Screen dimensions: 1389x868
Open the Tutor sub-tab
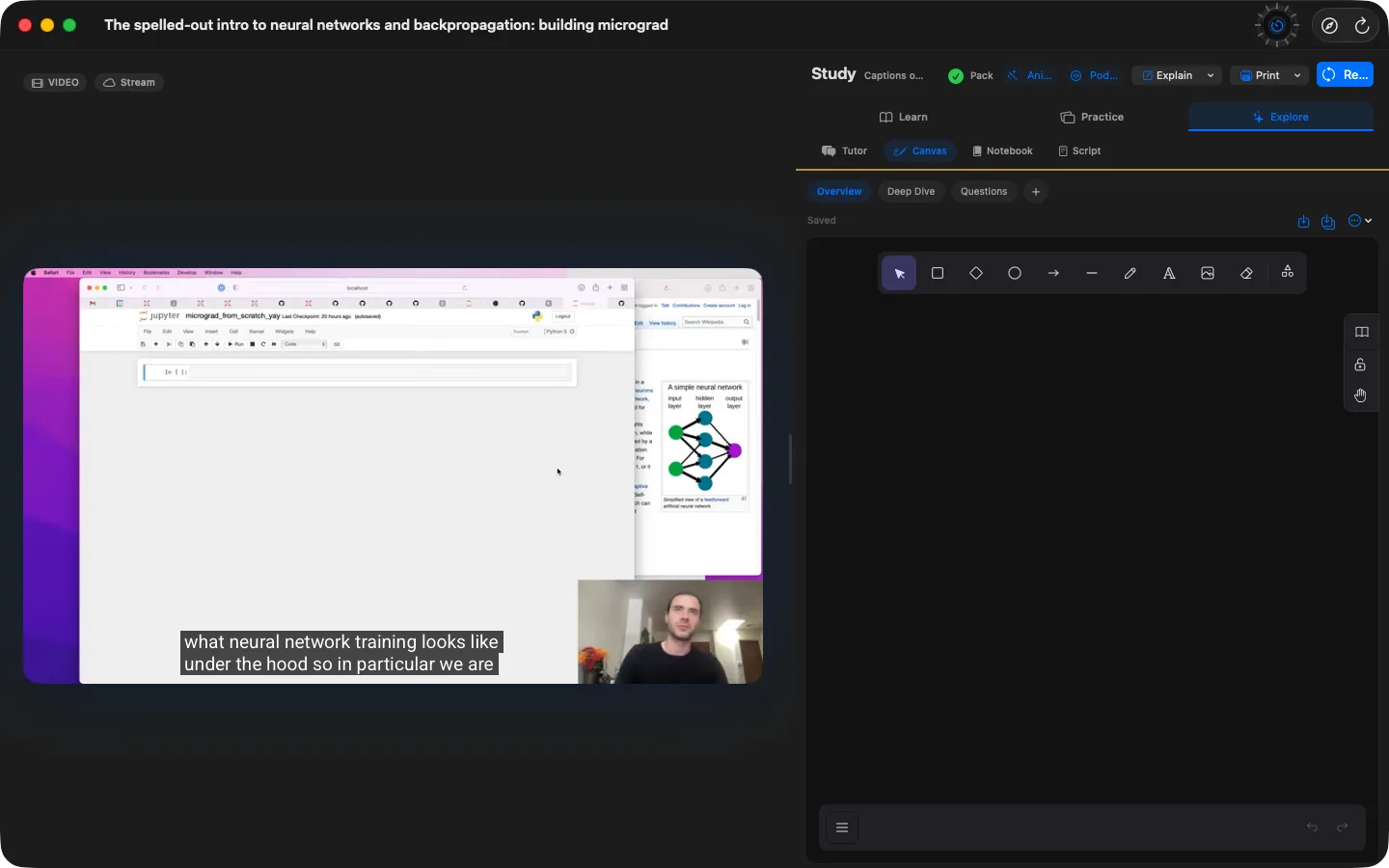[x=844, y=151]
